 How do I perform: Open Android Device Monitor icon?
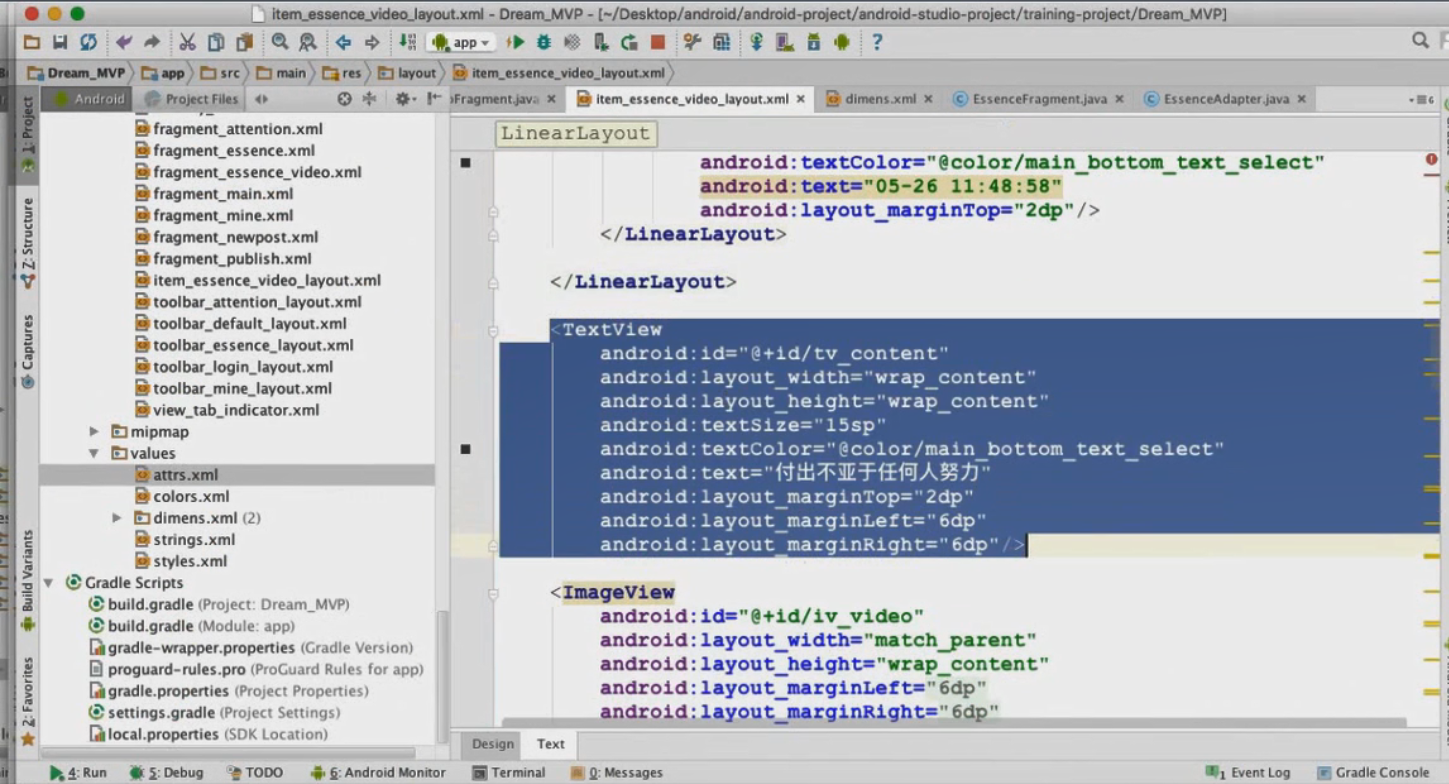pyautogui.click(x=842, y=42)
